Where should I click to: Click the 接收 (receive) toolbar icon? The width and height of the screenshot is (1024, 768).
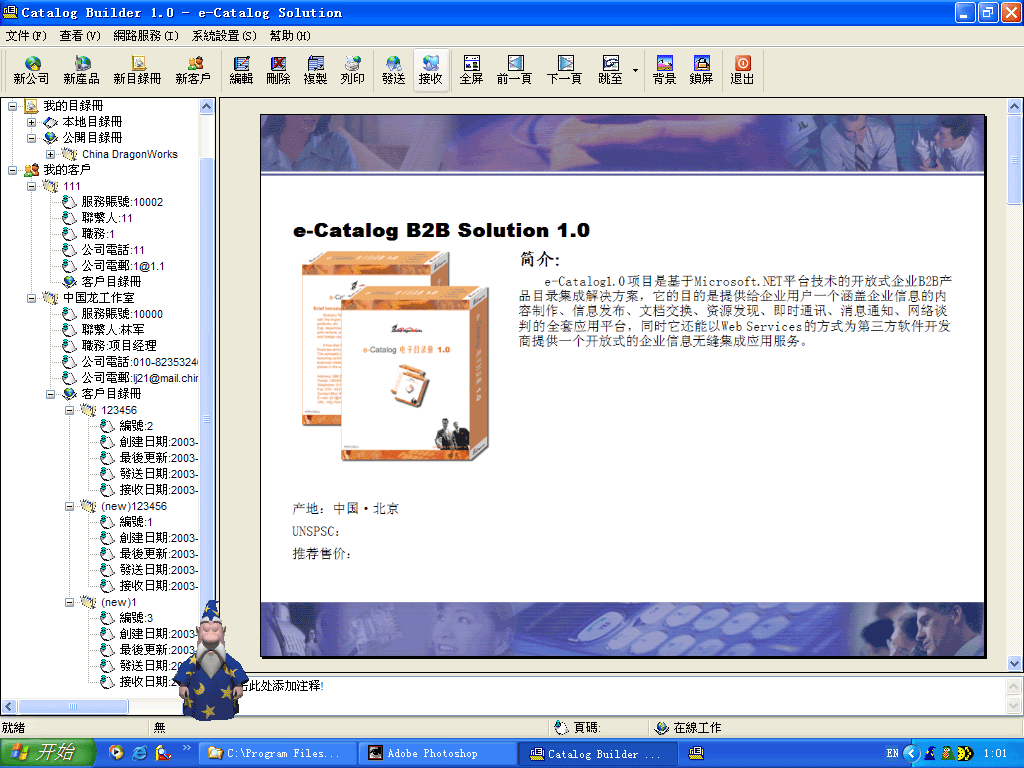coord(430,71)
